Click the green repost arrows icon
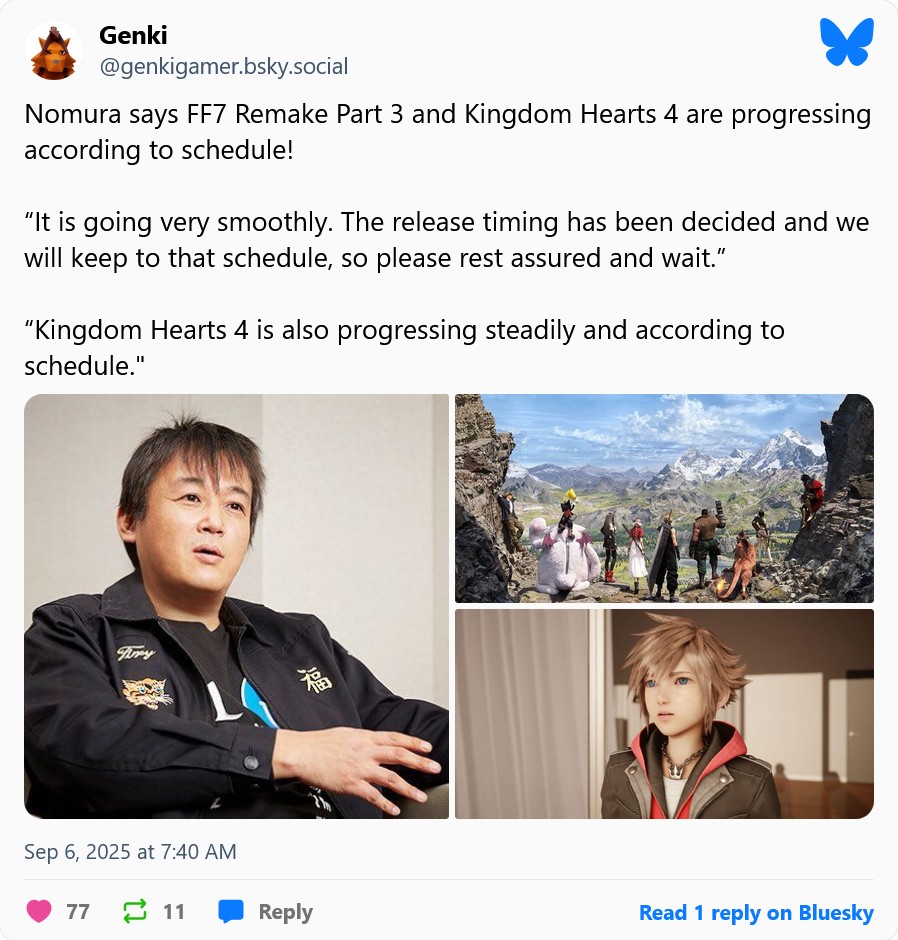This screenshot has width=898, height=940. [x=134, y=911]
